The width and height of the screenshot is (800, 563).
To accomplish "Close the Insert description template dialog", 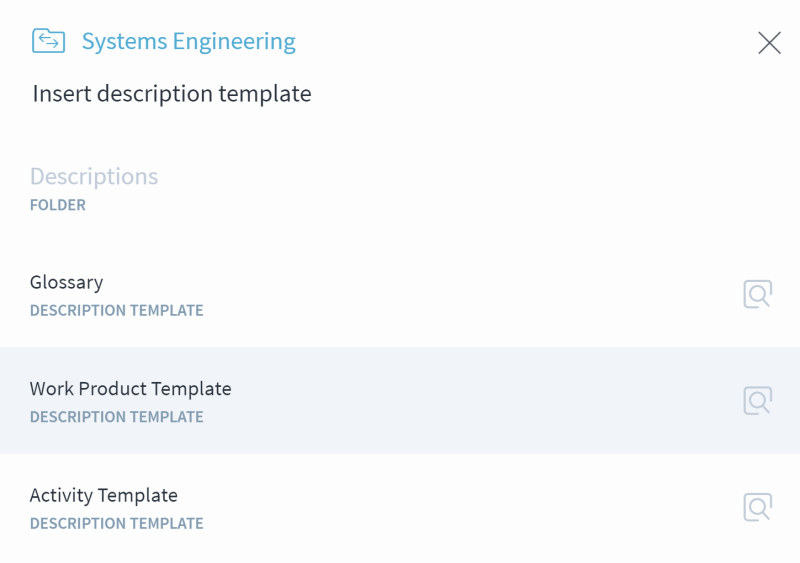I will point(769,42).
